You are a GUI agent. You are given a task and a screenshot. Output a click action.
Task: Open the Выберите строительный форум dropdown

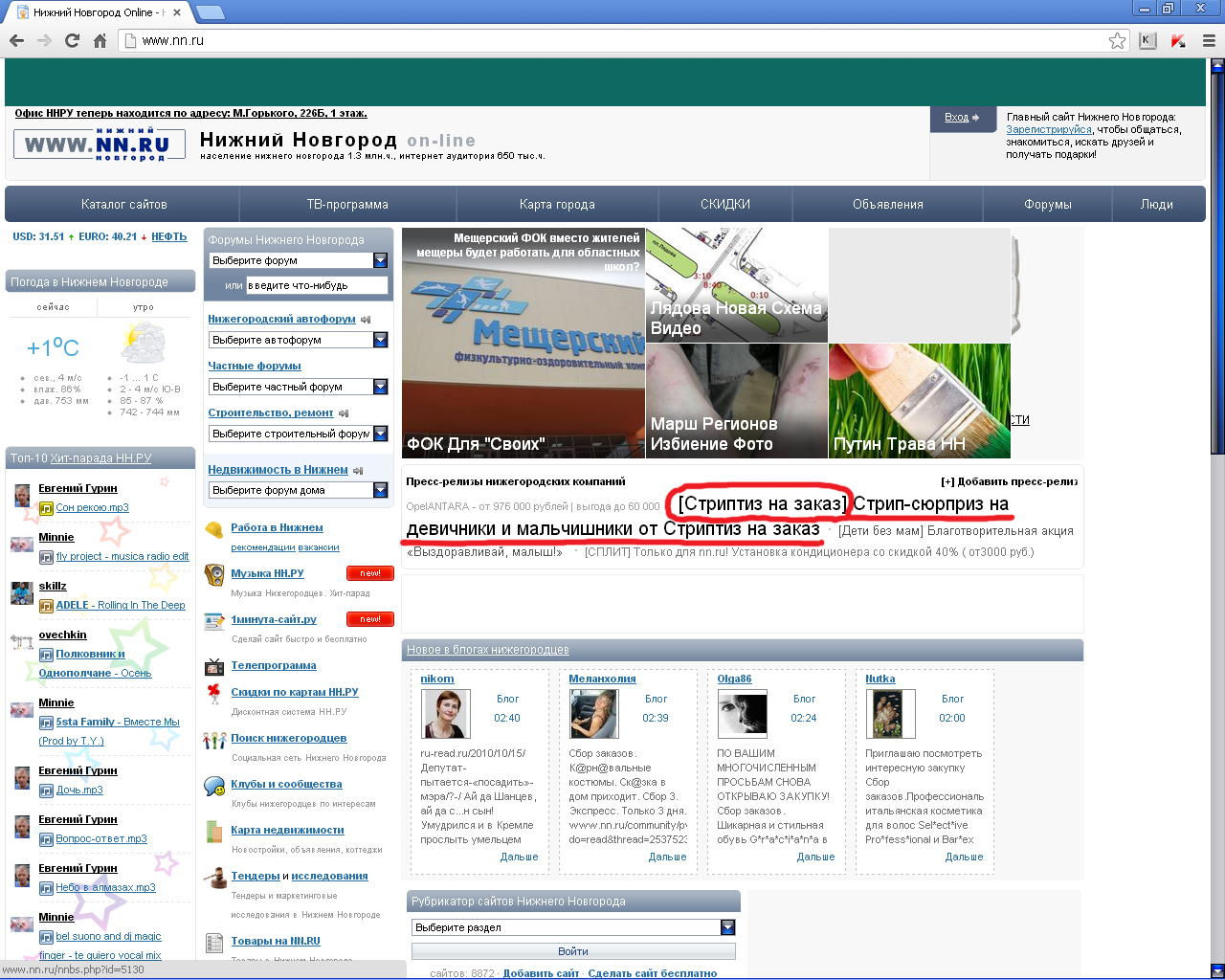point(298,434)
